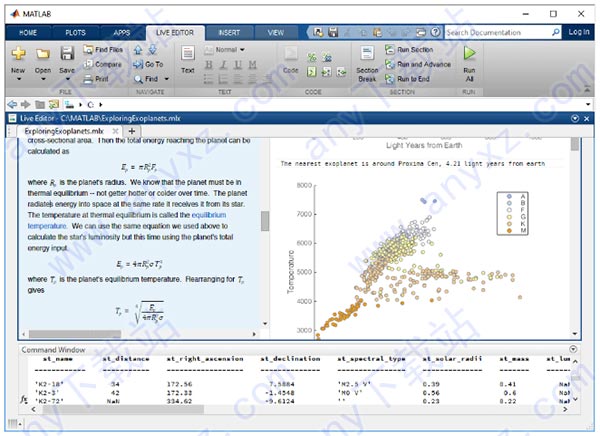Click the 'K2-18' row name
This screenshot has width=600, height=436.
coord(49,384)
